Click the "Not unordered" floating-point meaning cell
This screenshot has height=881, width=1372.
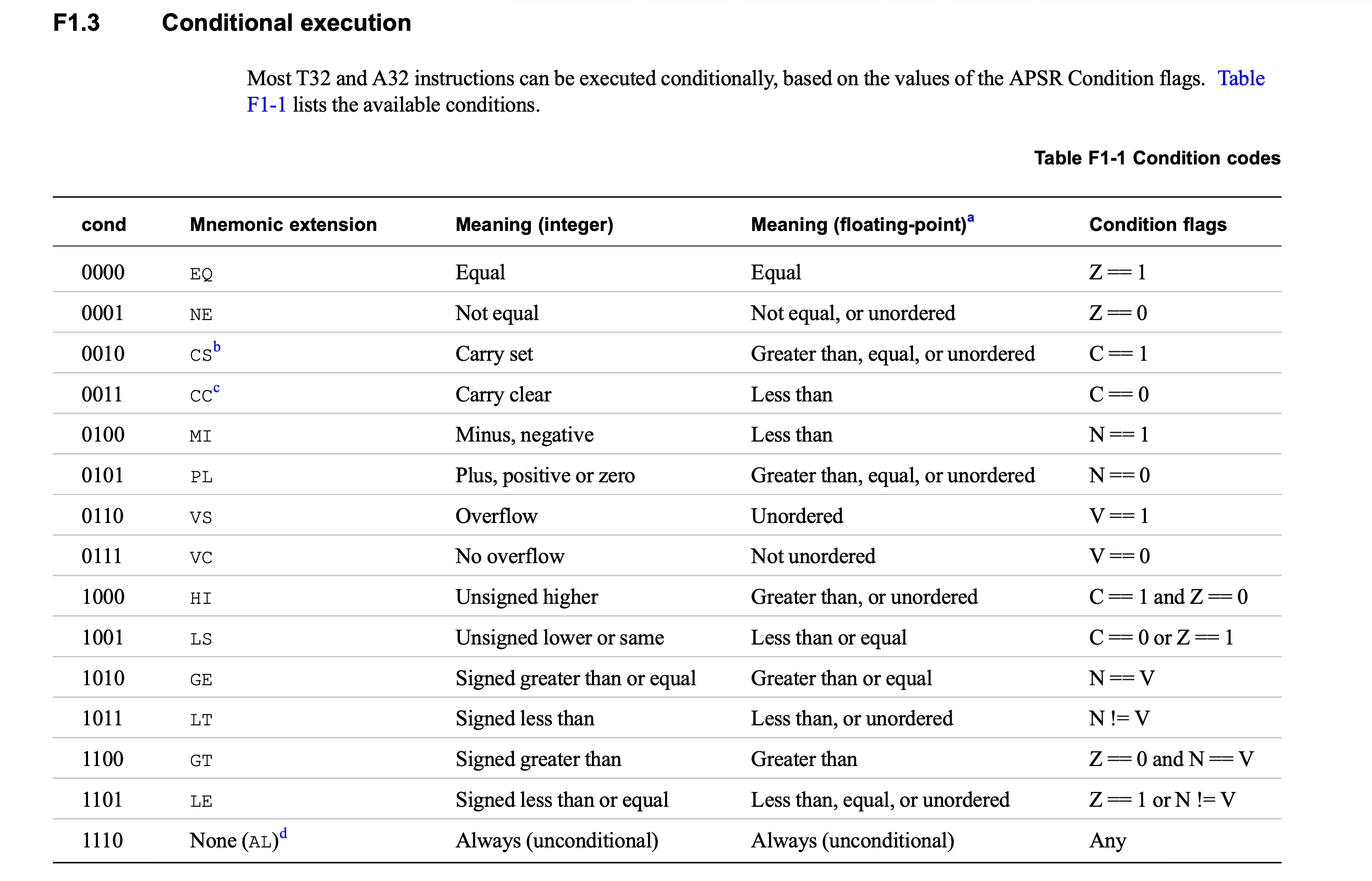click(x=813, y=557)
